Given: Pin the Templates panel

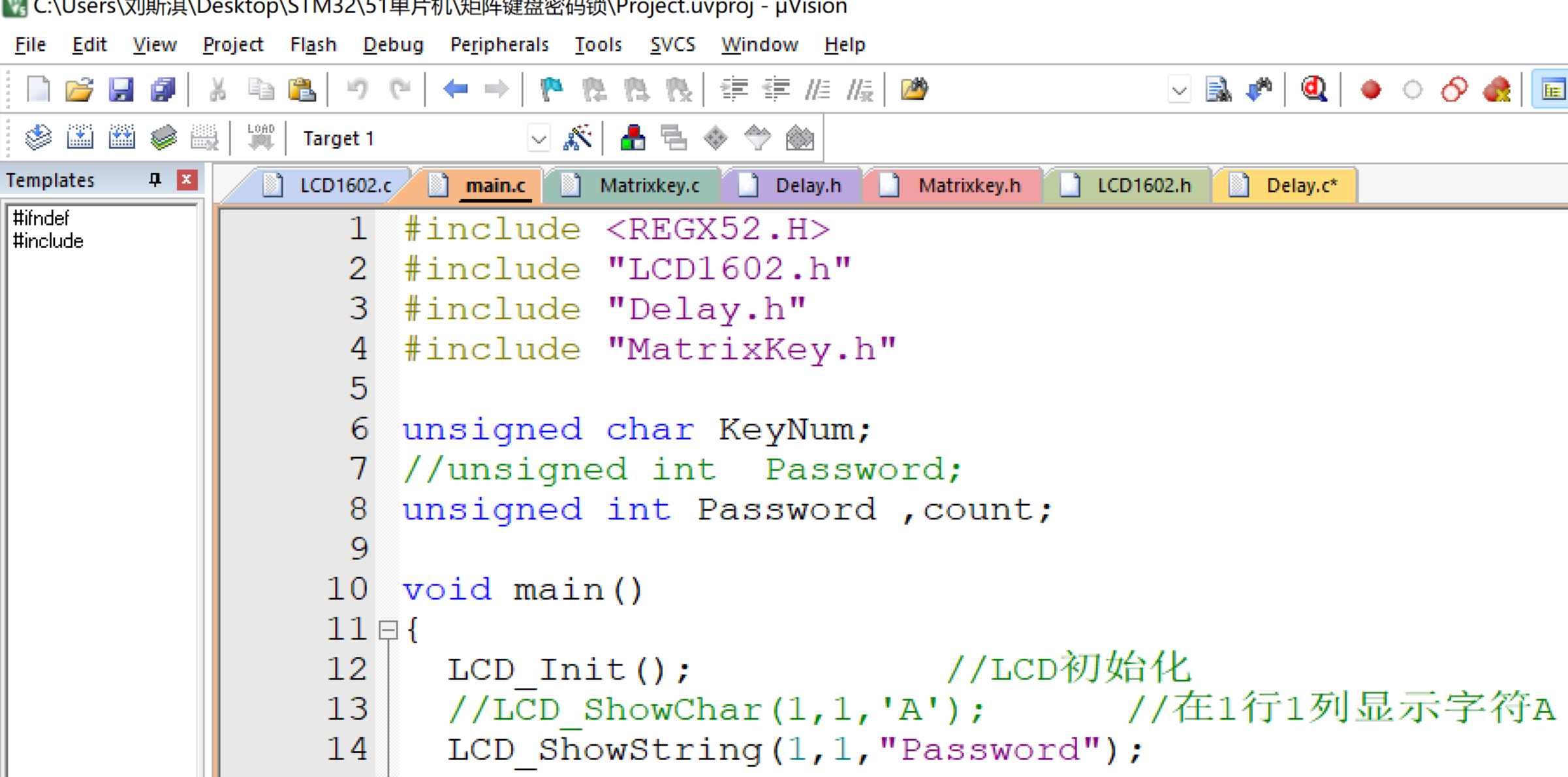Looking at the screenshot, I should point(155,180).
